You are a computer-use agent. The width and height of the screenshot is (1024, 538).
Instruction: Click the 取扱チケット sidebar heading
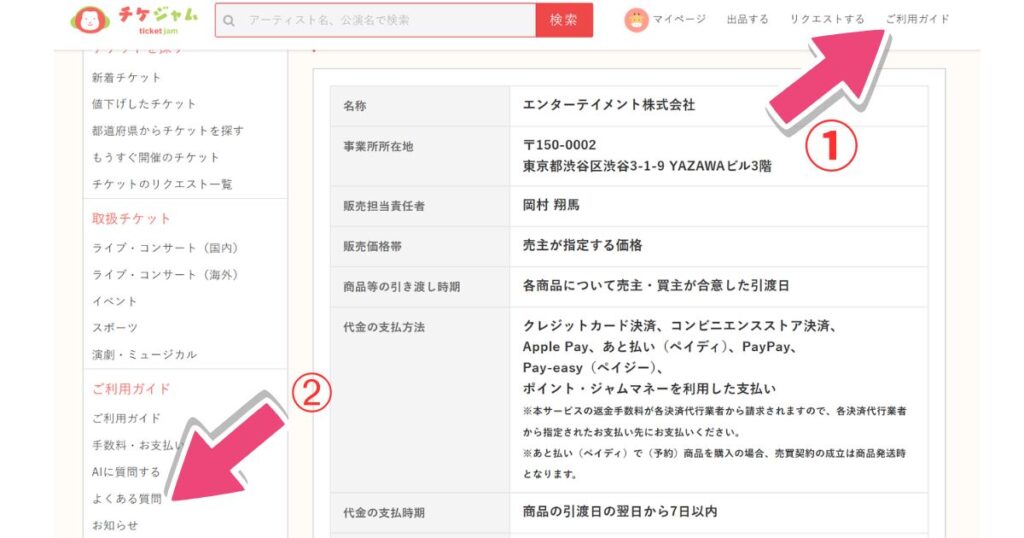131,218
